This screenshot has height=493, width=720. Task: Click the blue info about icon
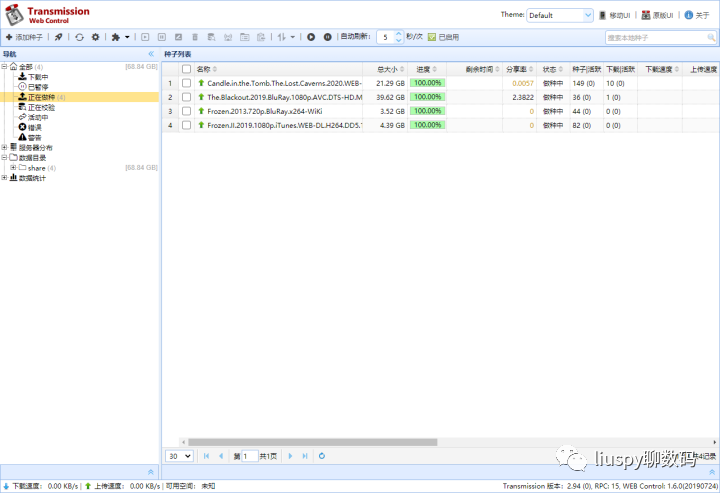[x=688, y=15]
